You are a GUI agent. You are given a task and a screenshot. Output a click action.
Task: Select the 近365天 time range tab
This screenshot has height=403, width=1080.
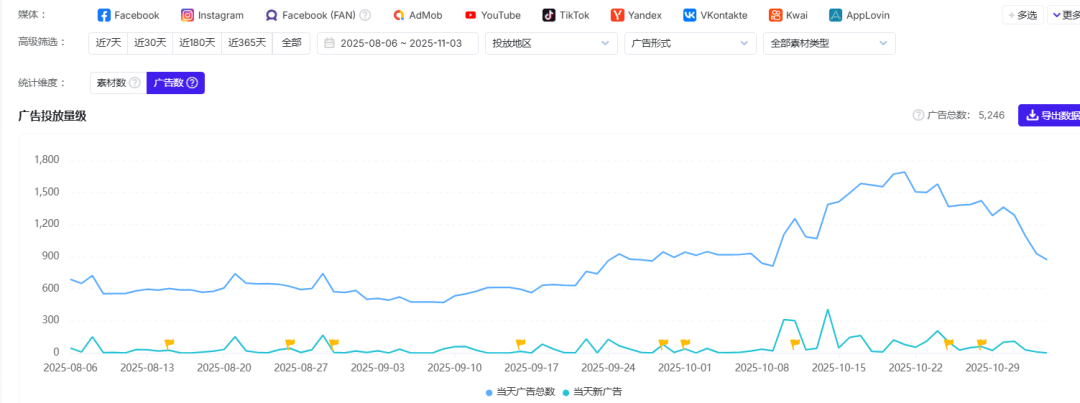pyautogui.click(x=247, y=43)
